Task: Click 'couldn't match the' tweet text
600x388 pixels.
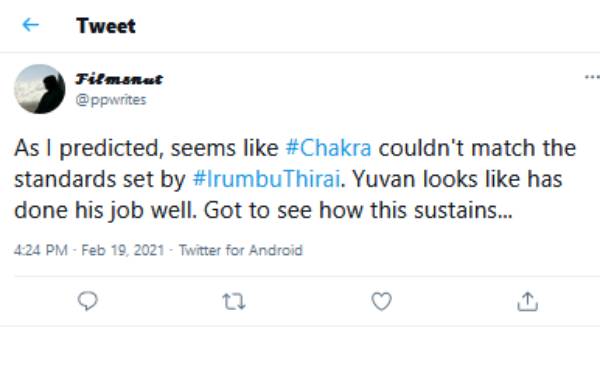Action: point(477,148)
